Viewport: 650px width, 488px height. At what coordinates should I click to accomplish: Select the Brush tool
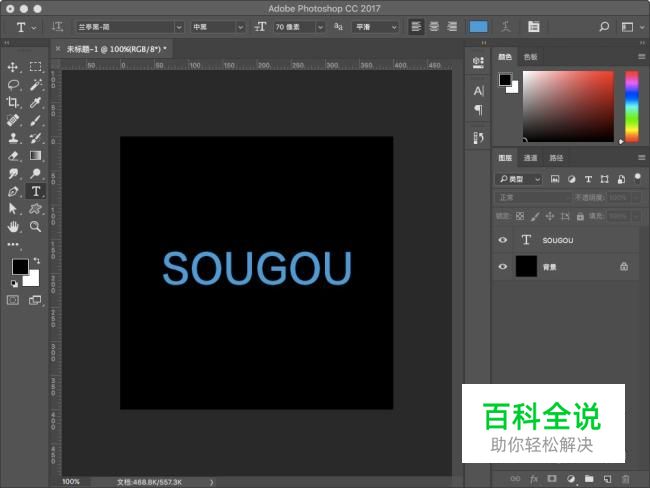tap(35, 120)
